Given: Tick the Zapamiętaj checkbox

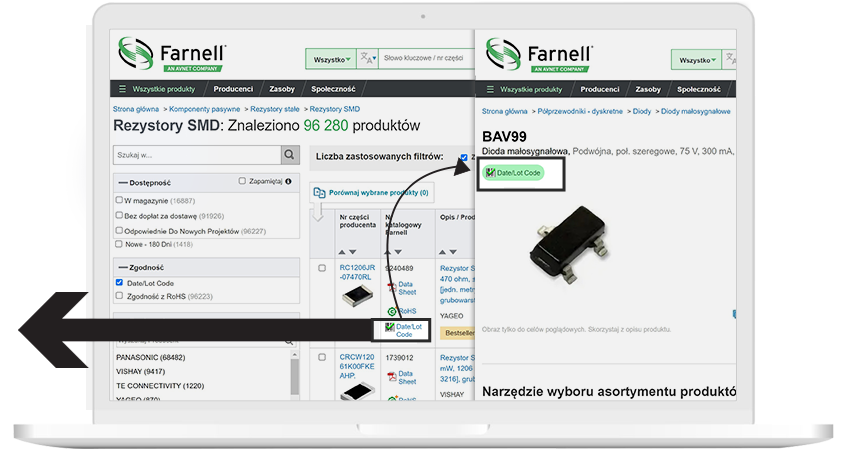Looking at the screenshot, I should pos(242,181).
